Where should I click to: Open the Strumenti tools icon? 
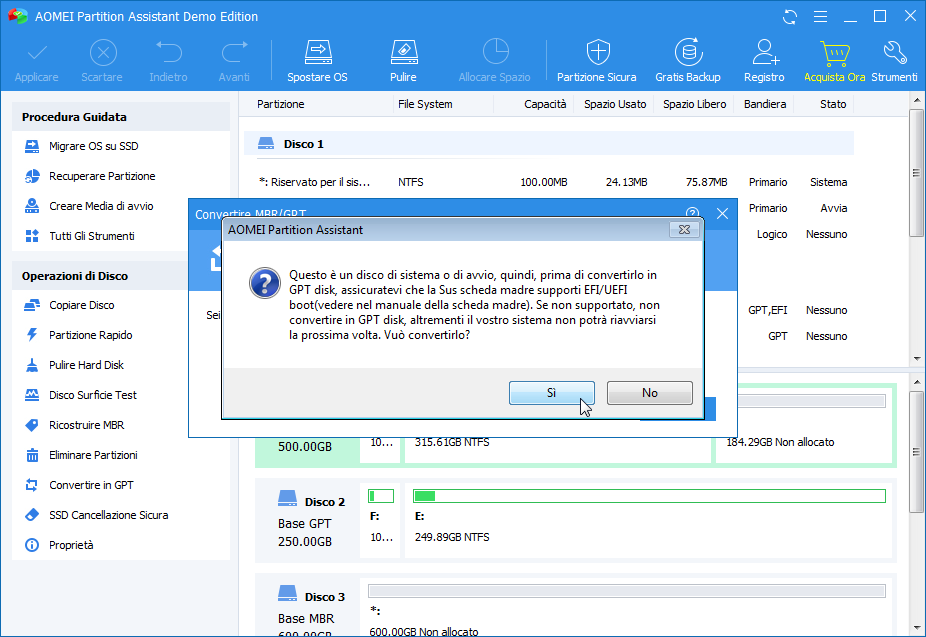coord(894,61)
